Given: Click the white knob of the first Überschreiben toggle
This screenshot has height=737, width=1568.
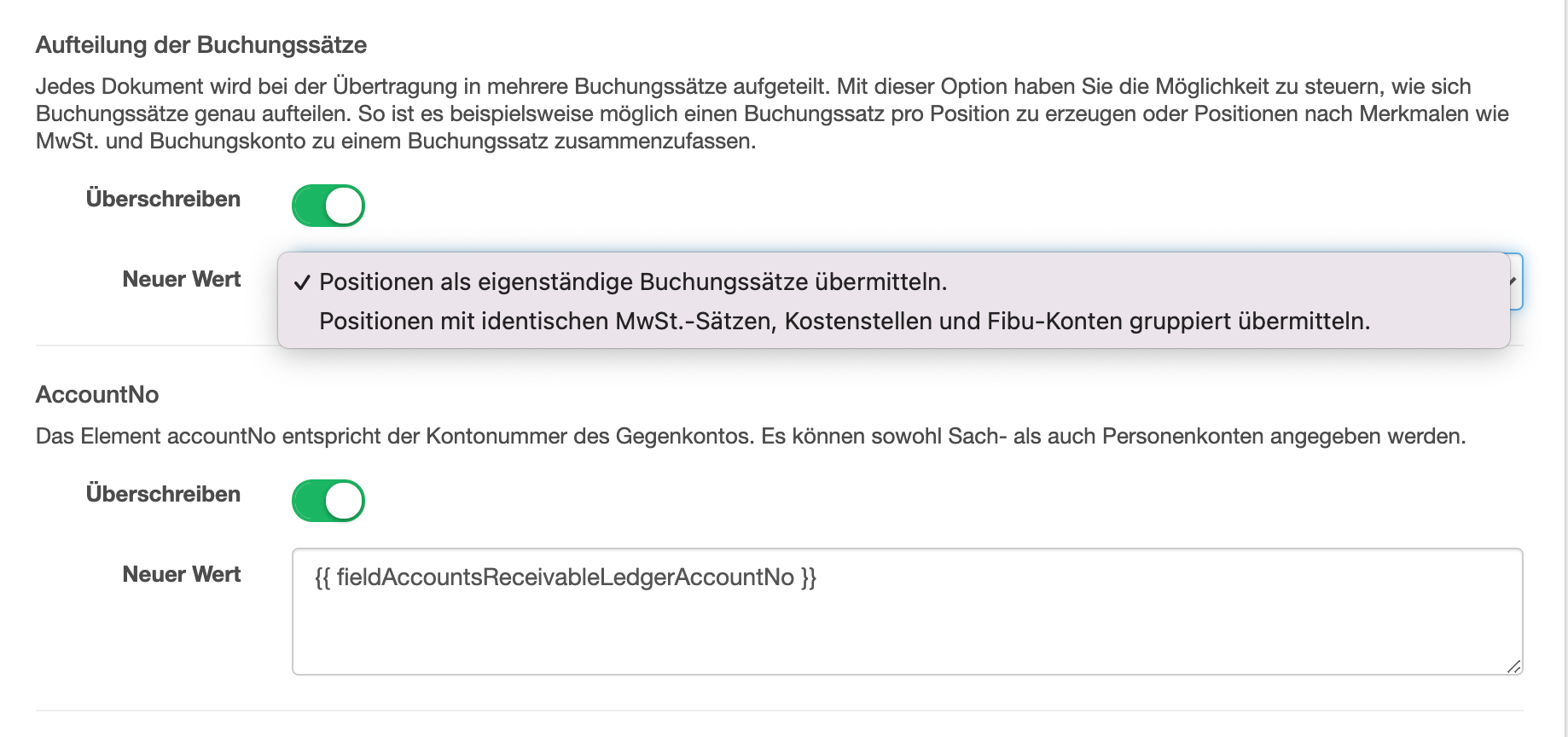Looking at the screenshot, I should [x=344, y=206].
